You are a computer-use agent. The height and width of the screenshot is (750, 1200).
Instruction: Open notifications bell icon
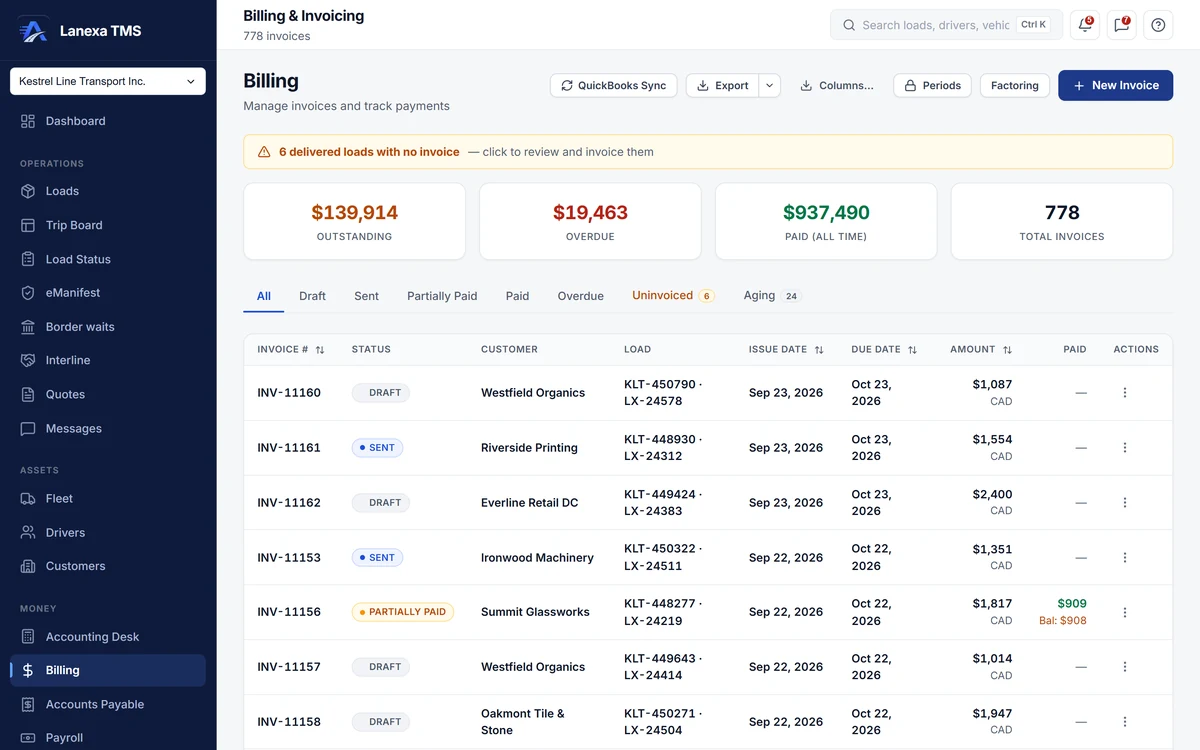click(x=1085, y=25)
